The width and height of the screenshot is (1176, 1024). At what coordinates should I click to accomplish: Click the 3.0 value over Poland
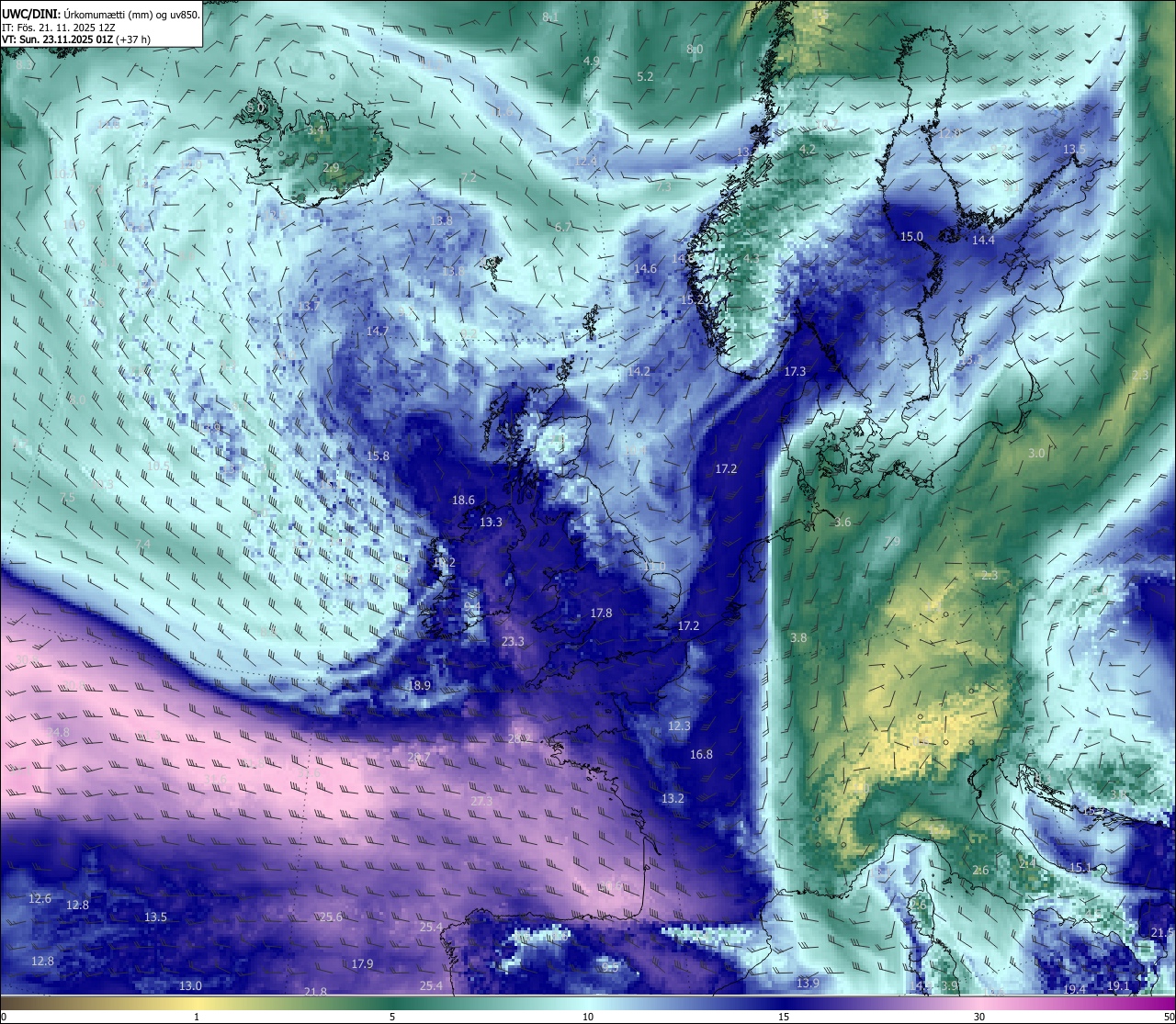pos(1036,454)
